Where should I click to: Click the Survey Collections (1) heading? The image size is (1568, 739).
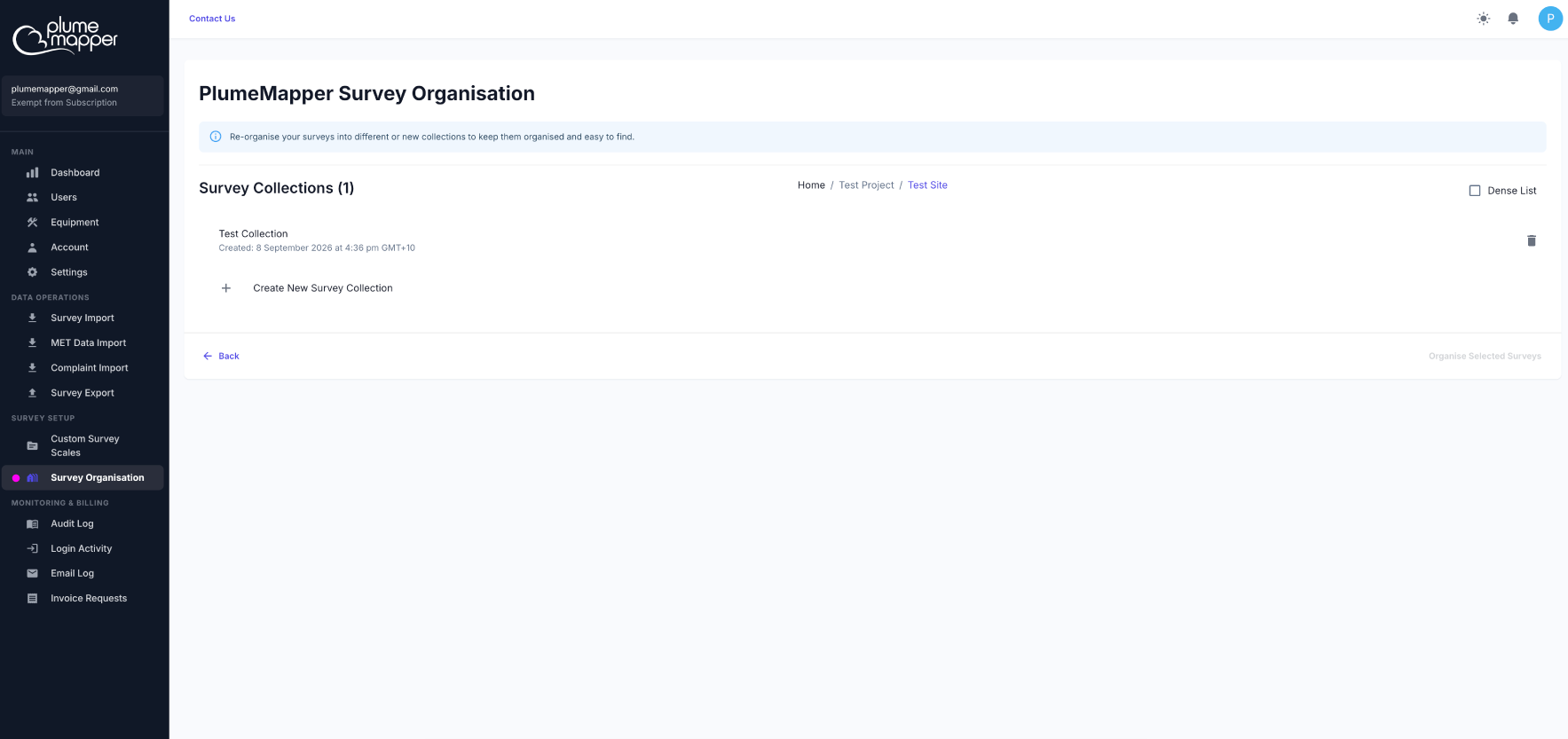click(x=277, y=188)
